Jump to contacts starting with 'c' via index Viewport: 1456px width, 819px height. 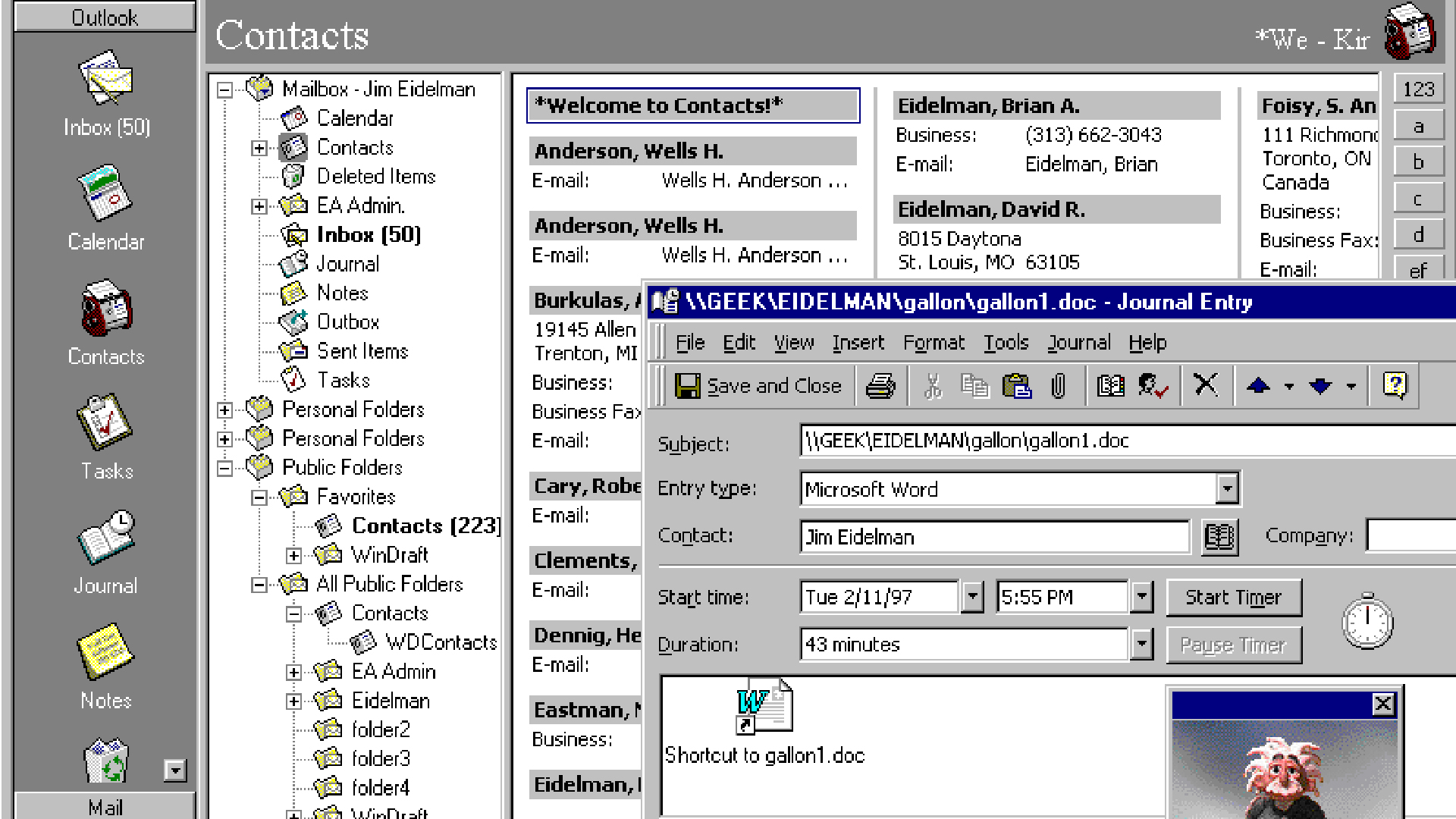pyautogui.click(x=1417, y=198)
